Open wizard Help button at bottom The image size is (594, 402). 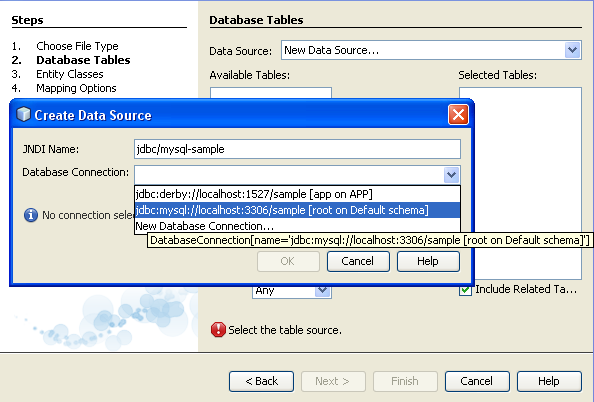(549, 381)
